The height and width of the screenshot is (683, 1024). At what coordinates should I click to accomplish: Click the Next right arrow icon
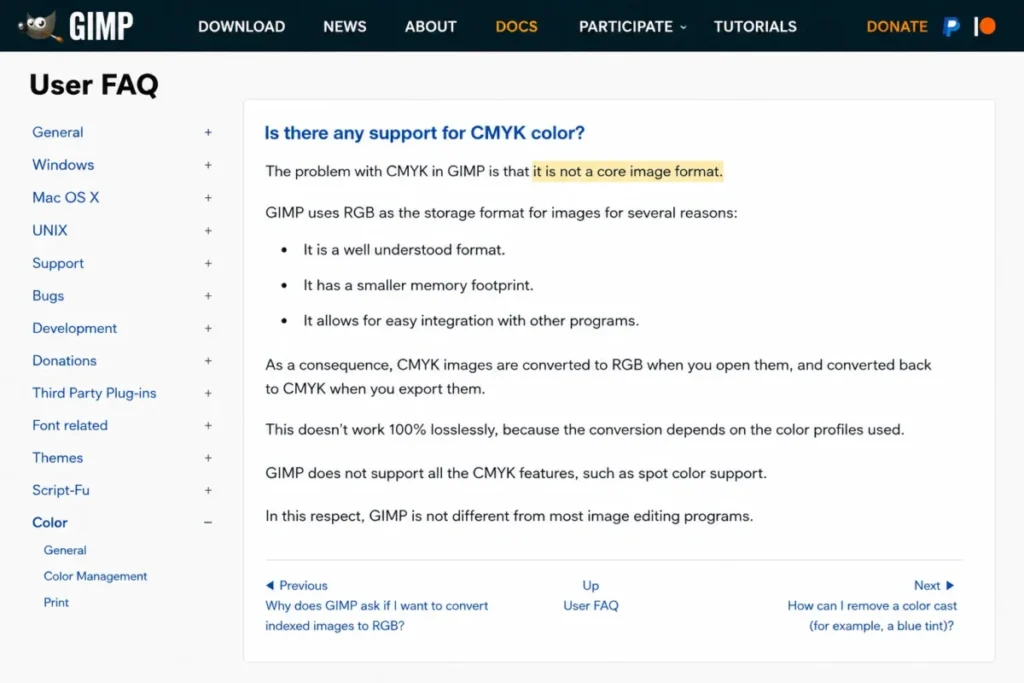click(950, 585)
